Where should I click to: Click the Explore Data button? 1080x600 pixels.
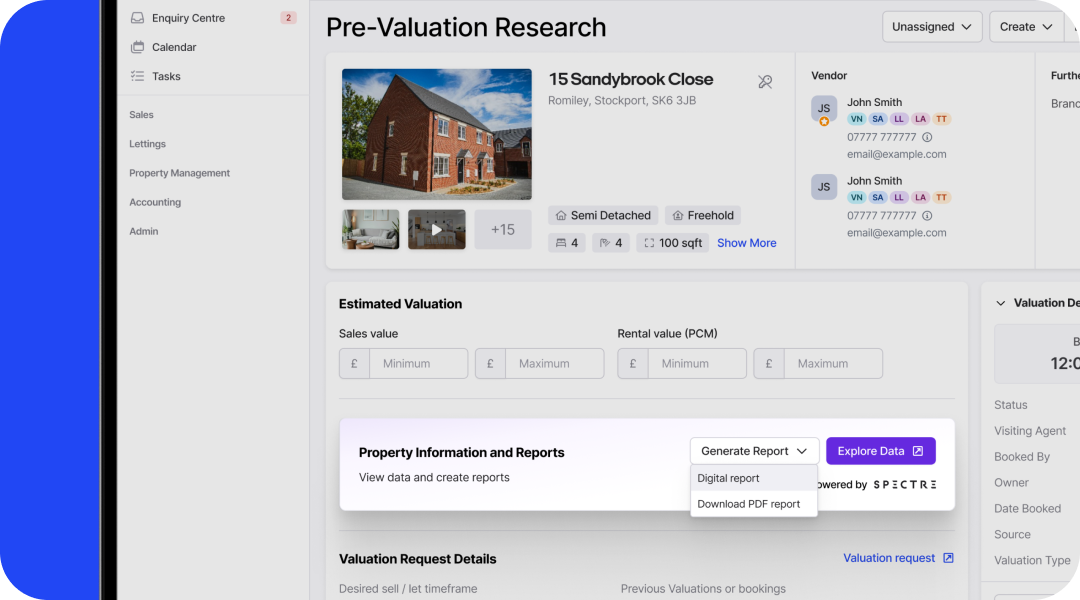(880, 451)
